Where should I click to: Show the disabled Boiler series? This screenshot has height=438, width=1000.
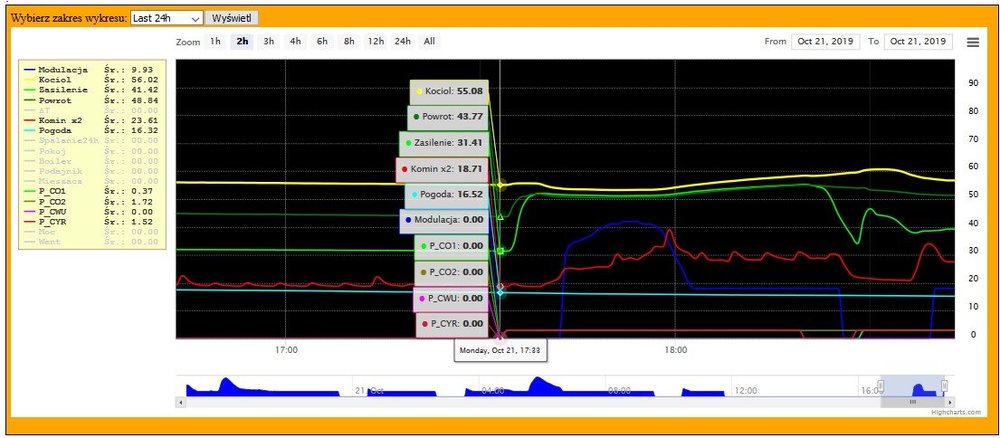(x=57, y=161)
